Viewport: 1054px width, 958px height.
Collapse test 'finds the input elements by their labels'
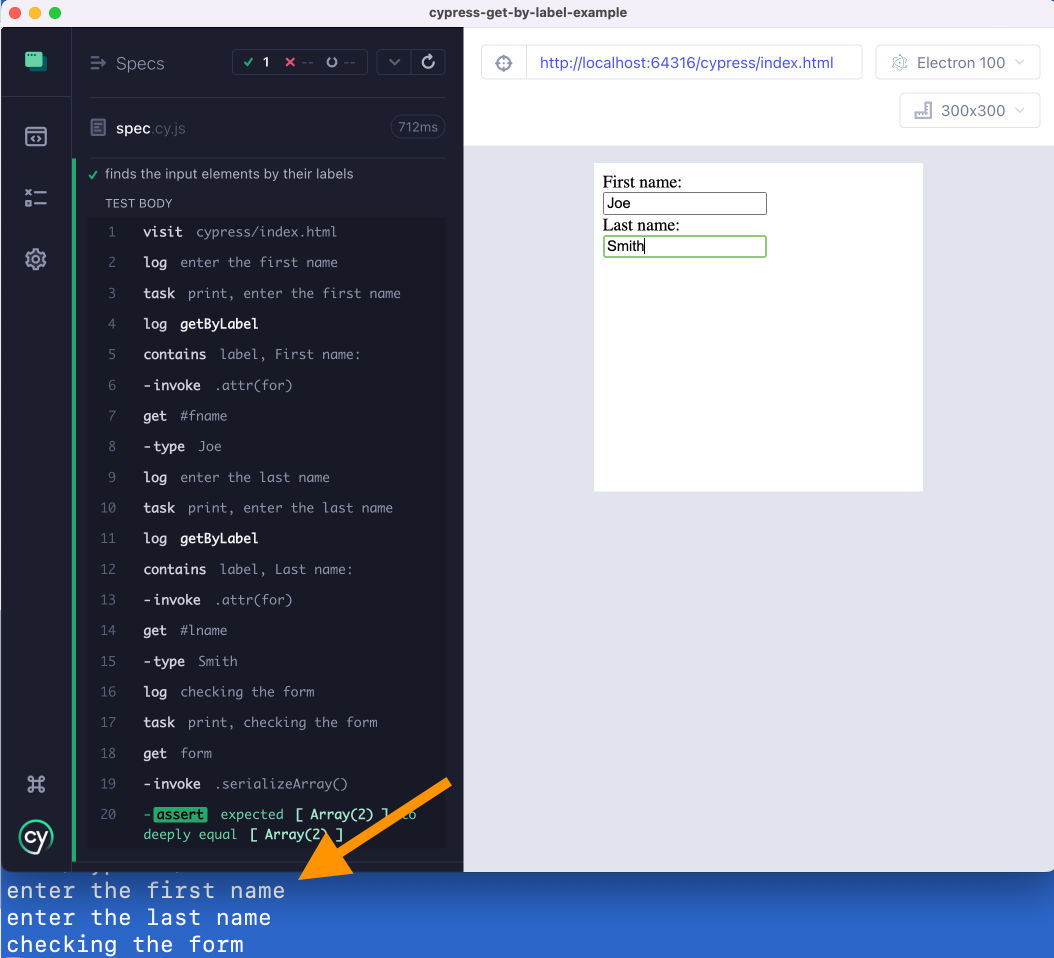[x=229, y=174]
